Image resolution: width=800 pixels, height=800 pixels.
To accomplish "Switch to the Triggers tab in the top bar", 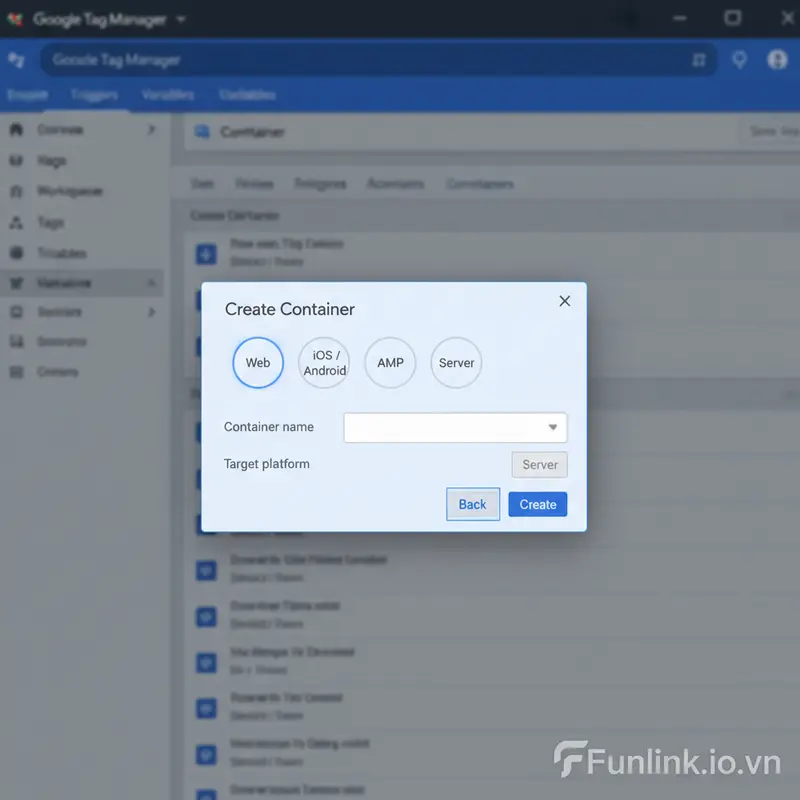I will click(93, 95).
